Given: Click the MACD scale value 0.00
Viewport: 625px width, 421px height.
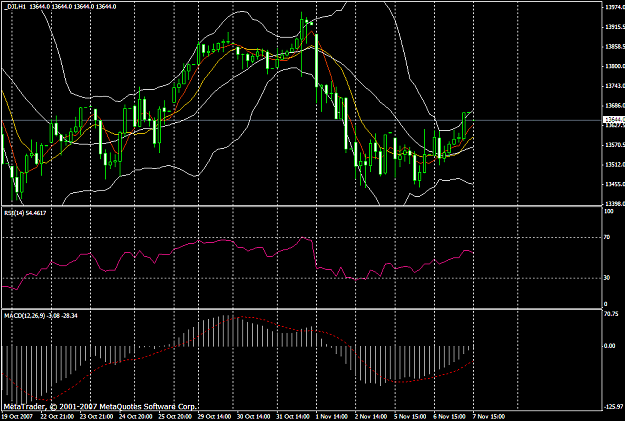Looking at the screenshot, I should coord(610,346).
